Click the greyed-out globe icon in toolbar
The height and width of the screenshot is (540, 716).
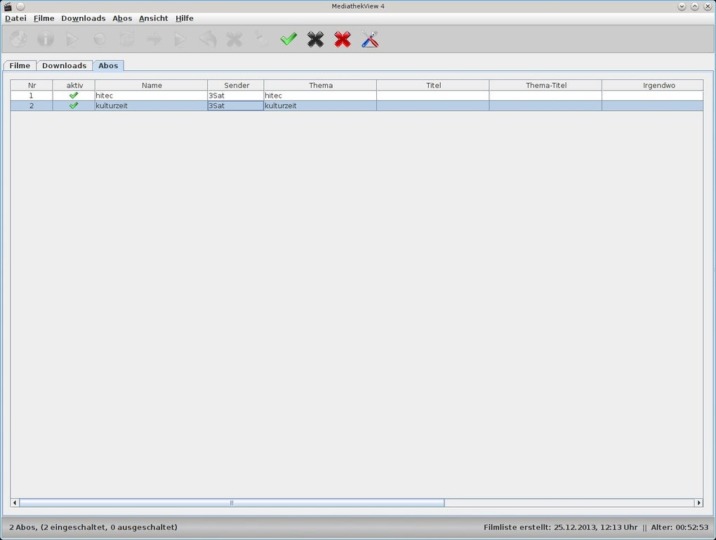(19, 39)
